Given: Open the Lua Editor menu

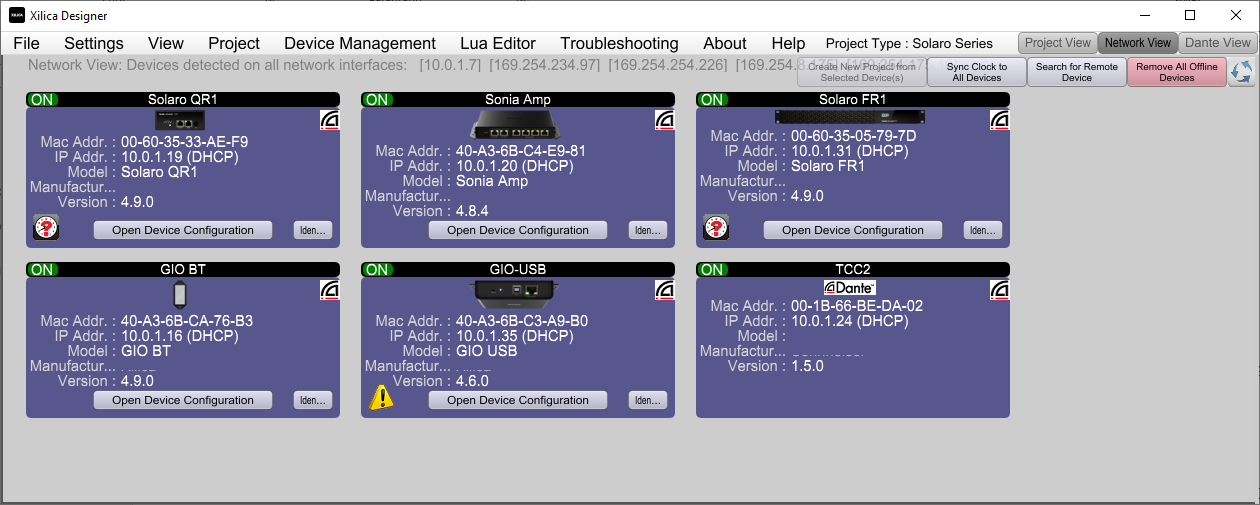Looking at the screenshot, I should (498, 43).
